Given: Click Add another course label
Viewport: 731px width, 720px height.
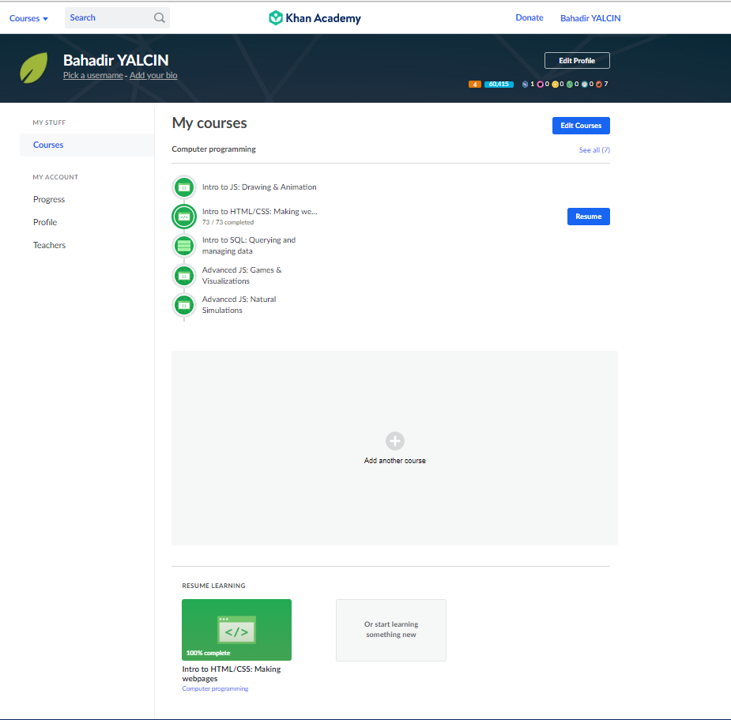Looking at the screenshot, I should coord(395,461).
